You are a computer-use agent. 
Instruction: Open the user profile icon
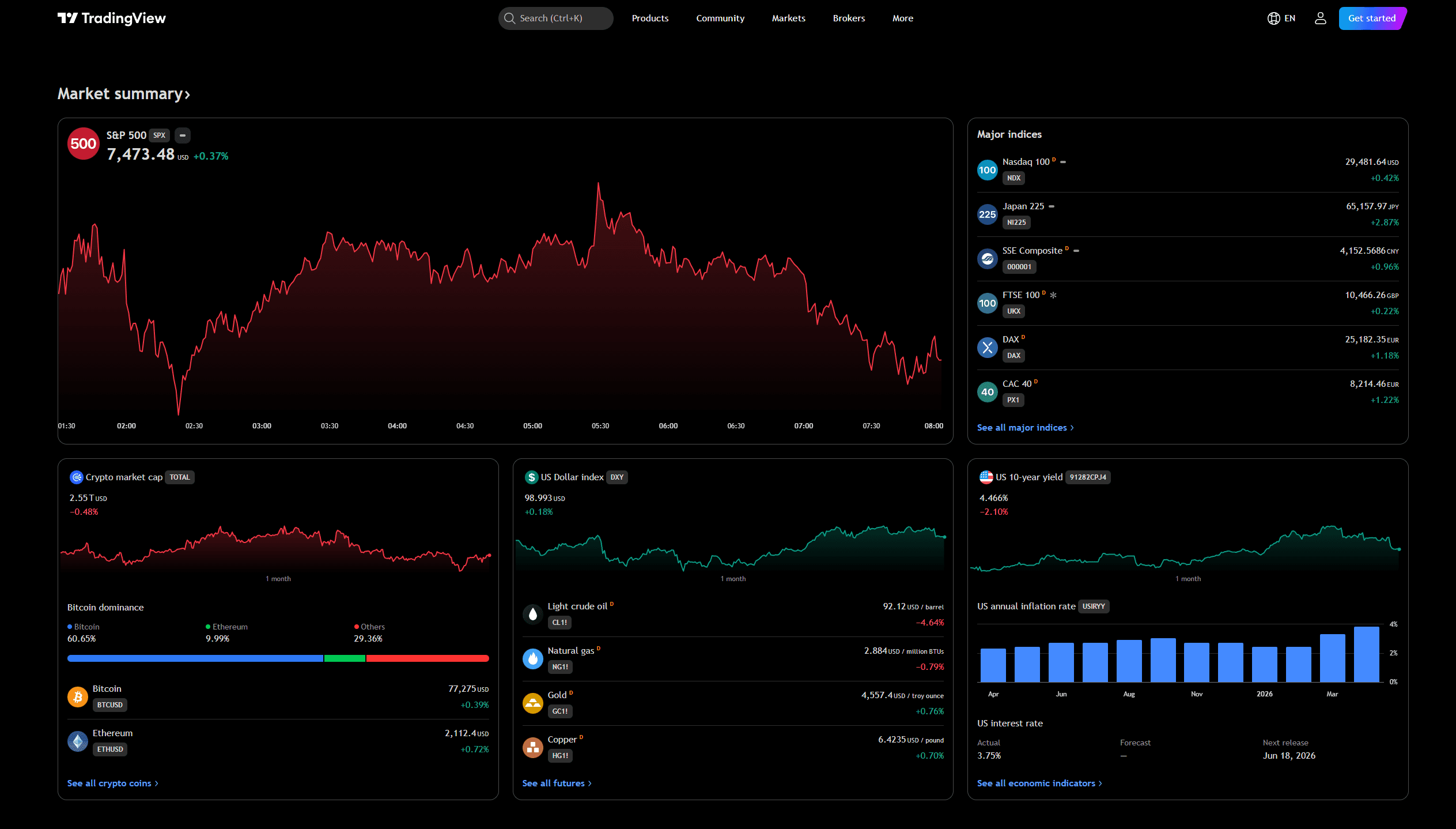(1320, 18)
